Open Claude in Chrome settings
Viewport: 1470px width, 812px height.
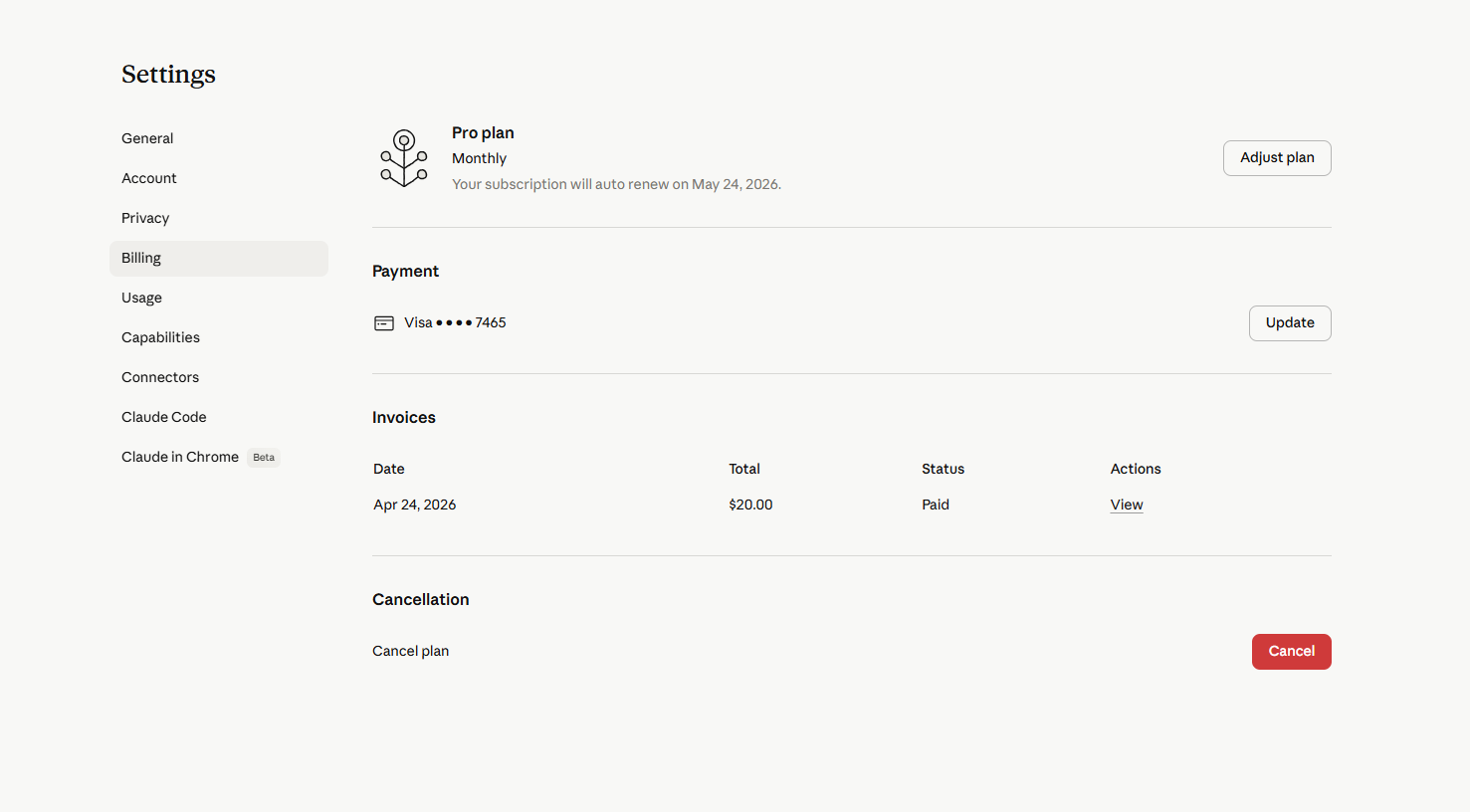click(180, 457)
